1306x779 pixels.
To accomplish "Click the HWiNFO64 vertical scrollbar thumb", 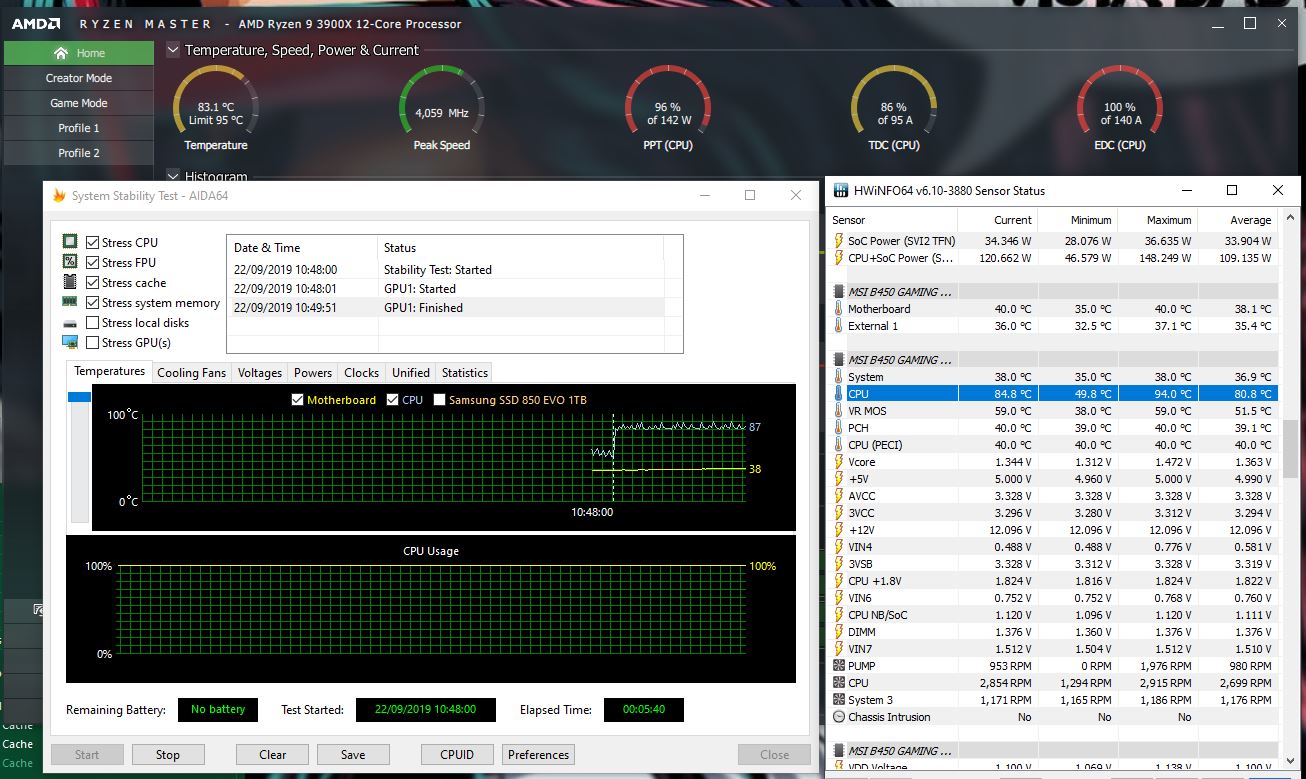I will tap(1291, 450).
